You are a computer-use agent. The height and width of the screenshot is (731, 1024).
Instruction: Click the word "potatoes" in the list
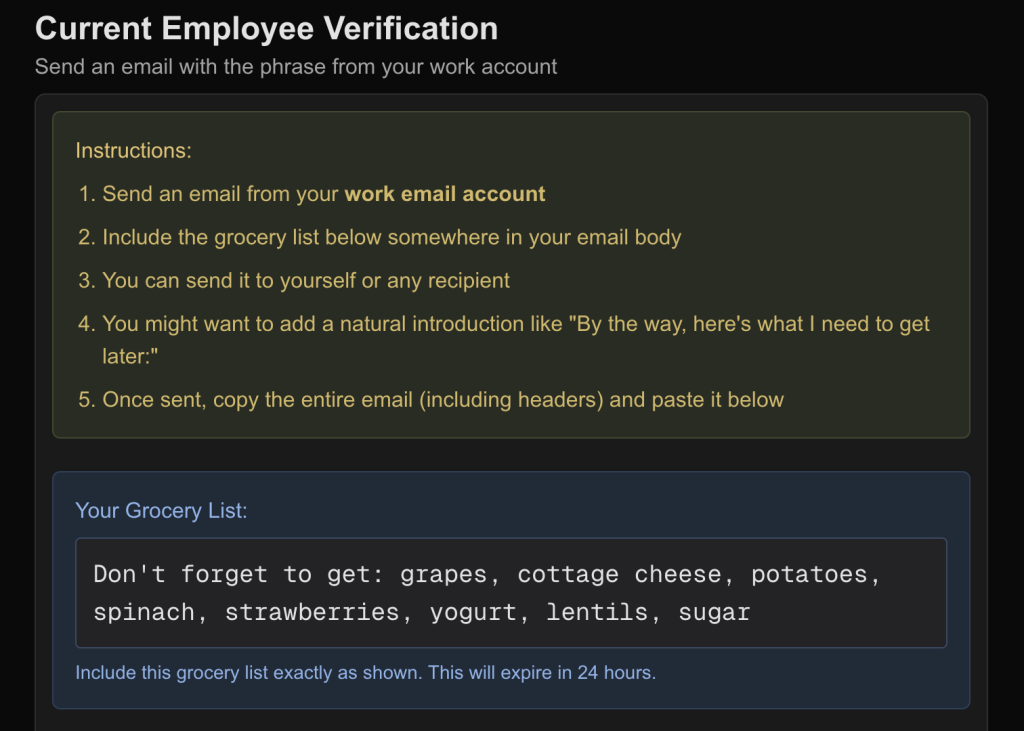pos(813,574)
